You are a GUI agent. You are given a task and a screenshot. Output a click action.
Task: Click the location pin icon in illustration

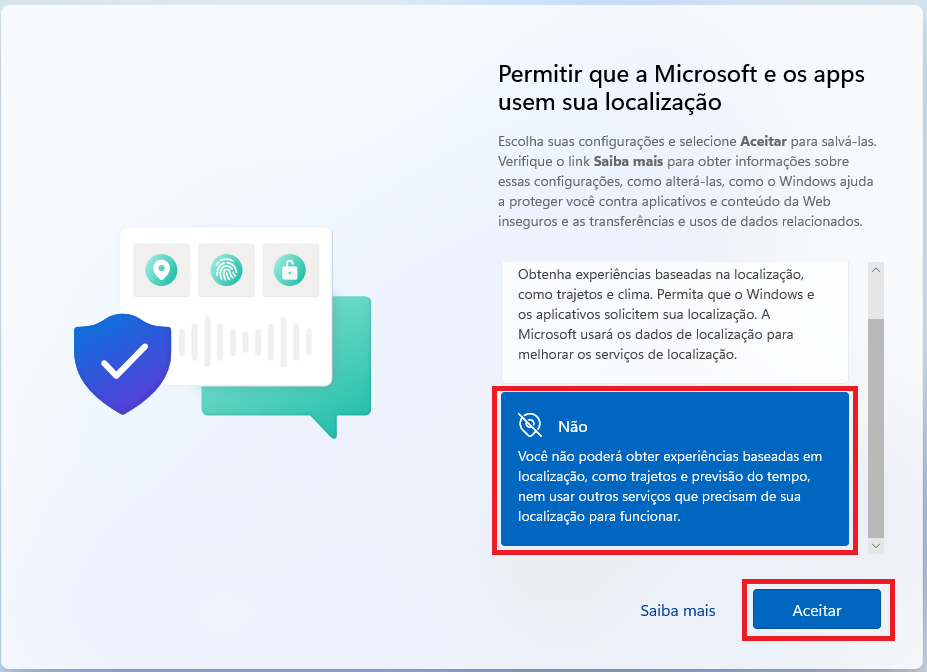tap(161, 270)
